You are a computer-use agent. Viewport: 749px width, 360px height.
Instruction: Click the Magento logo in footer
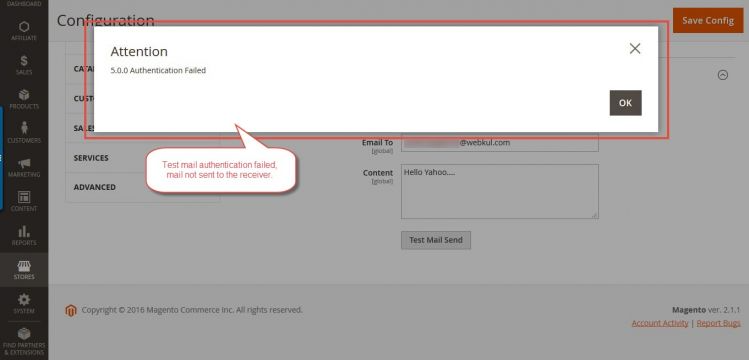click(x=71, y=311)
